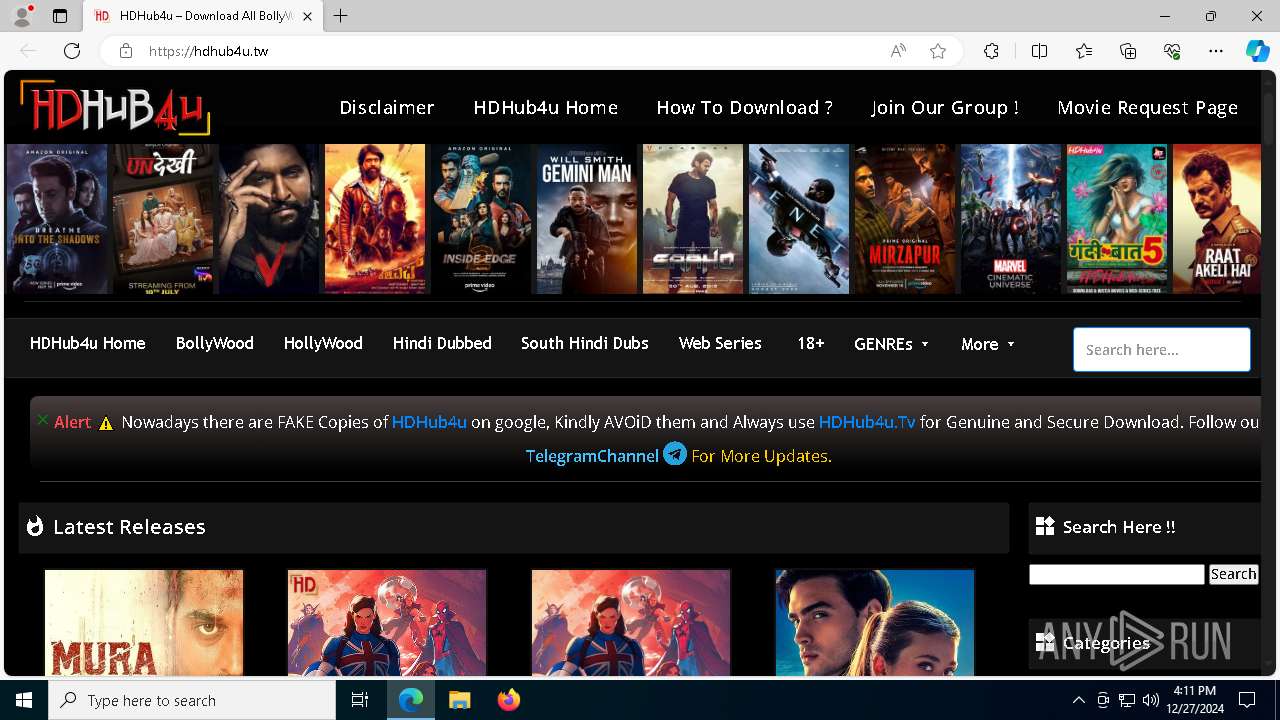Open HDHub4u link in alert

429,422
